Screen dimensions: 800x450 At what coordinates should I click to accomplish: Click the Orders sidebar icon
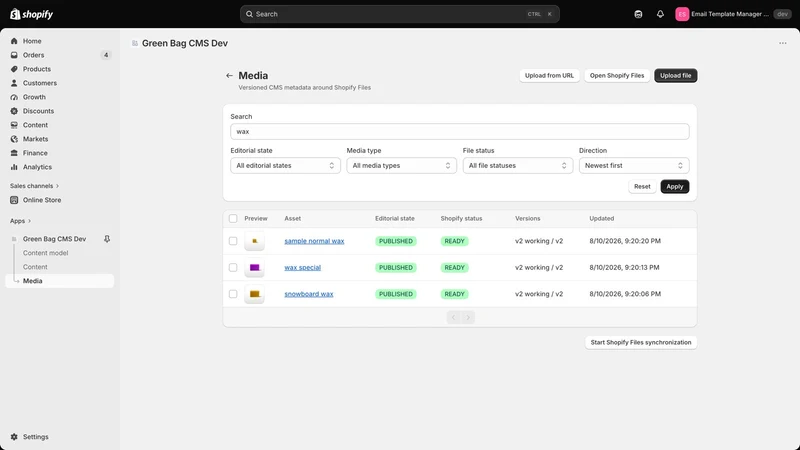[x=14, y=55]
